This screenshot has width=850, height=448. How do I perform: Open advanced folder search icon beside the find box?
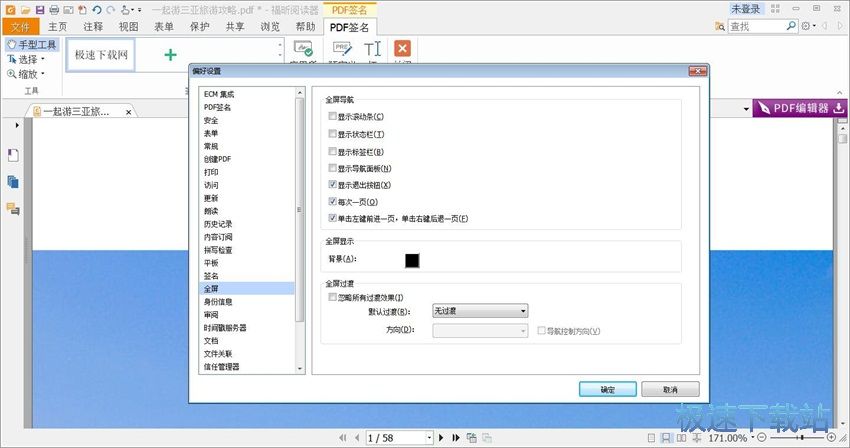(x=719, y=26)
